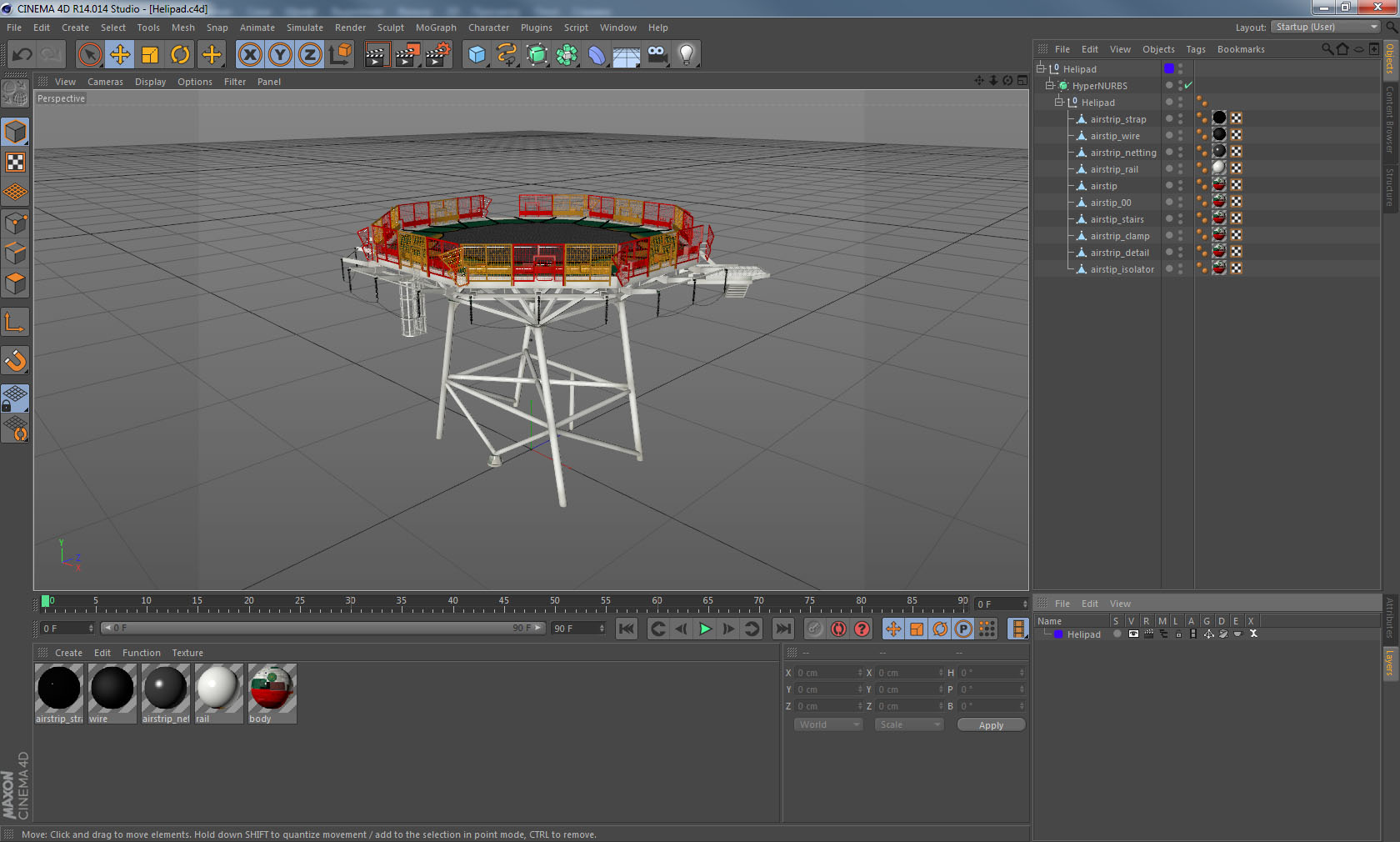Image resolution: width=1400 pixels, height=842 pixels.
Task: Toggle Enable Snap magnet icon
Action: point(15,360)
